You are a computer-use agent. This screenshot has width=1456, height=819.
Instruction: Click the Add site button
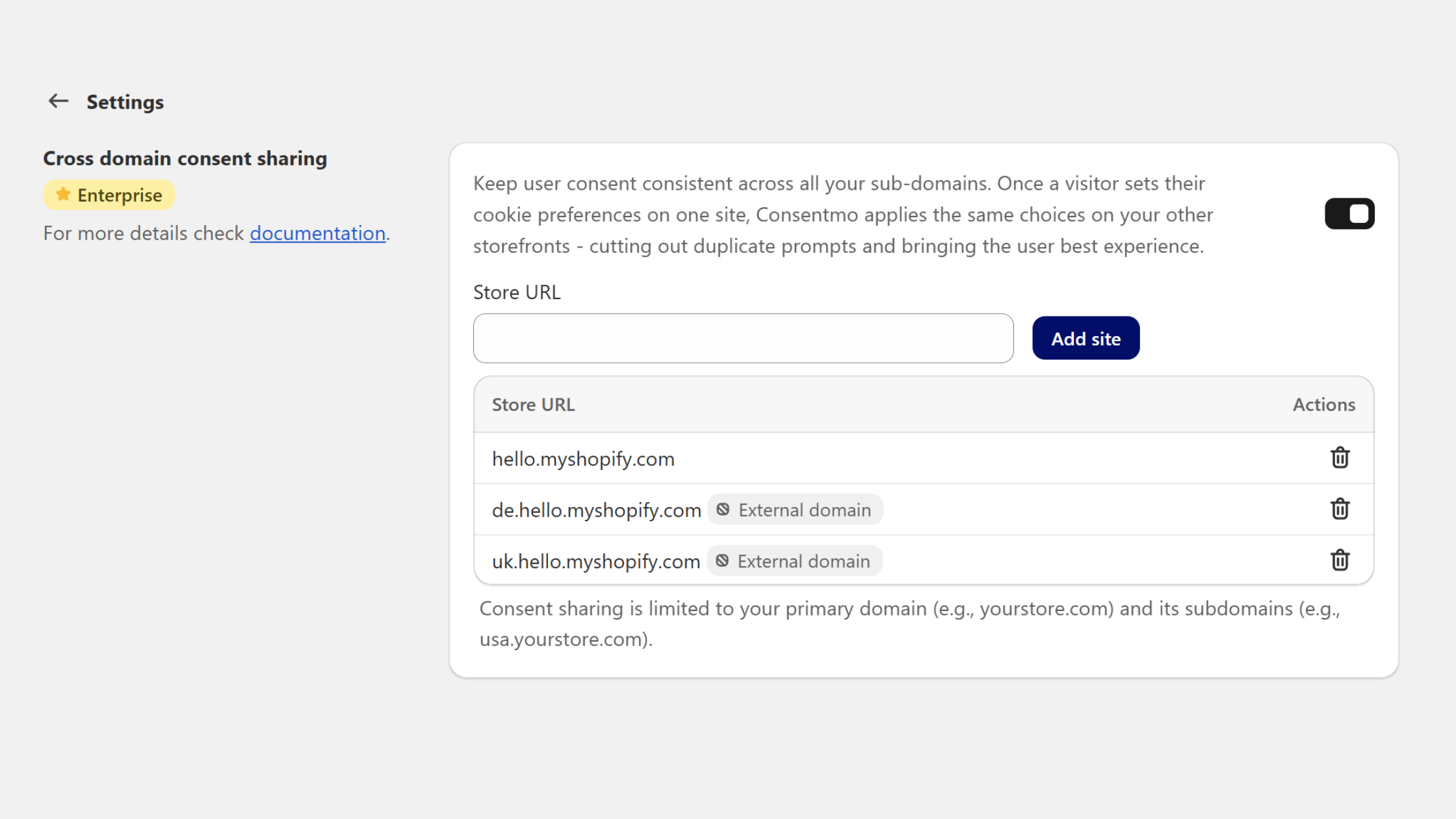[x=1085, y=338]
